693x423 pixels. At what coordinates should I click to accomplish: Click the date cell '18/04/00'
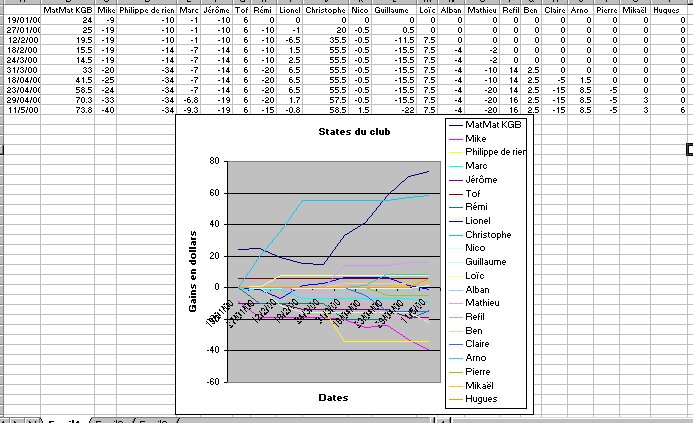(23, 80)
